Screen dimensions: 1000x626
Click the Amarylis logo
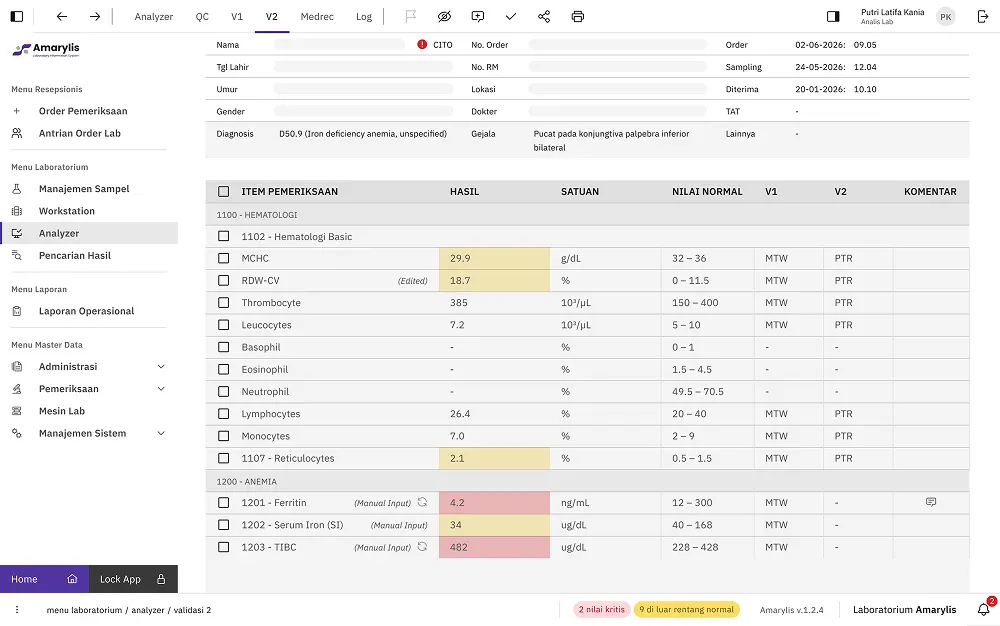pyautogui.click(x=46, y=49)
